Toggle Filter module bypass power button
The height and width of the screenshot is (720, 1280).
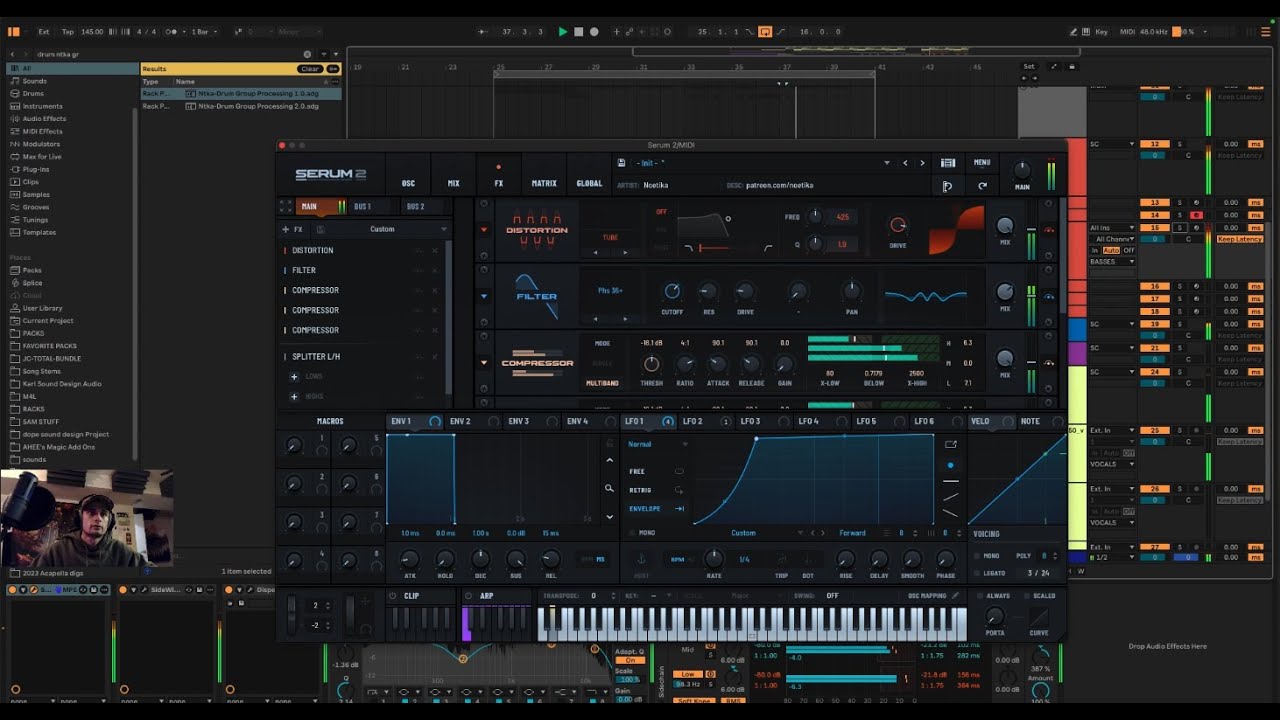(x=1048, y=296)
